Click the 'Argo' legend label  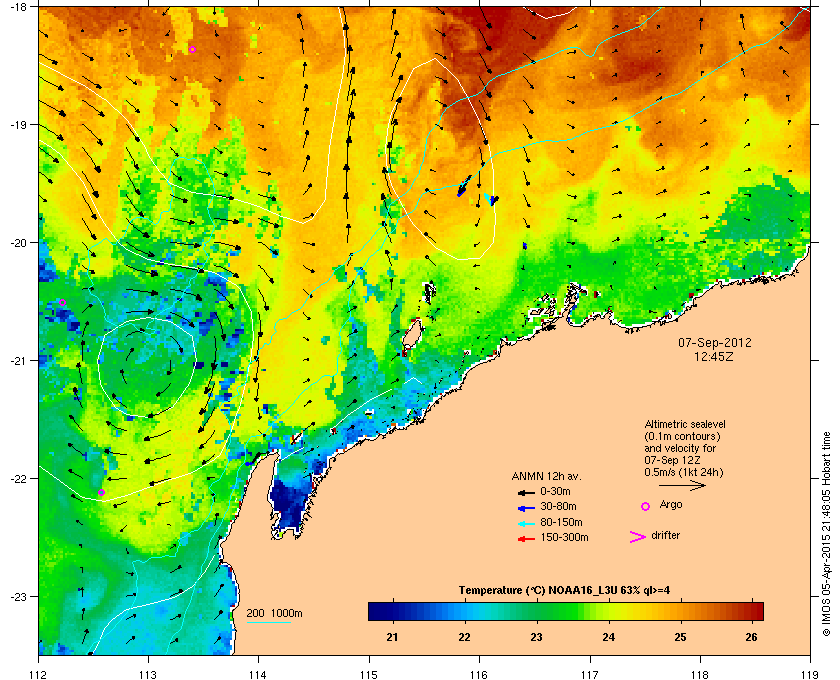click(671, 505)
